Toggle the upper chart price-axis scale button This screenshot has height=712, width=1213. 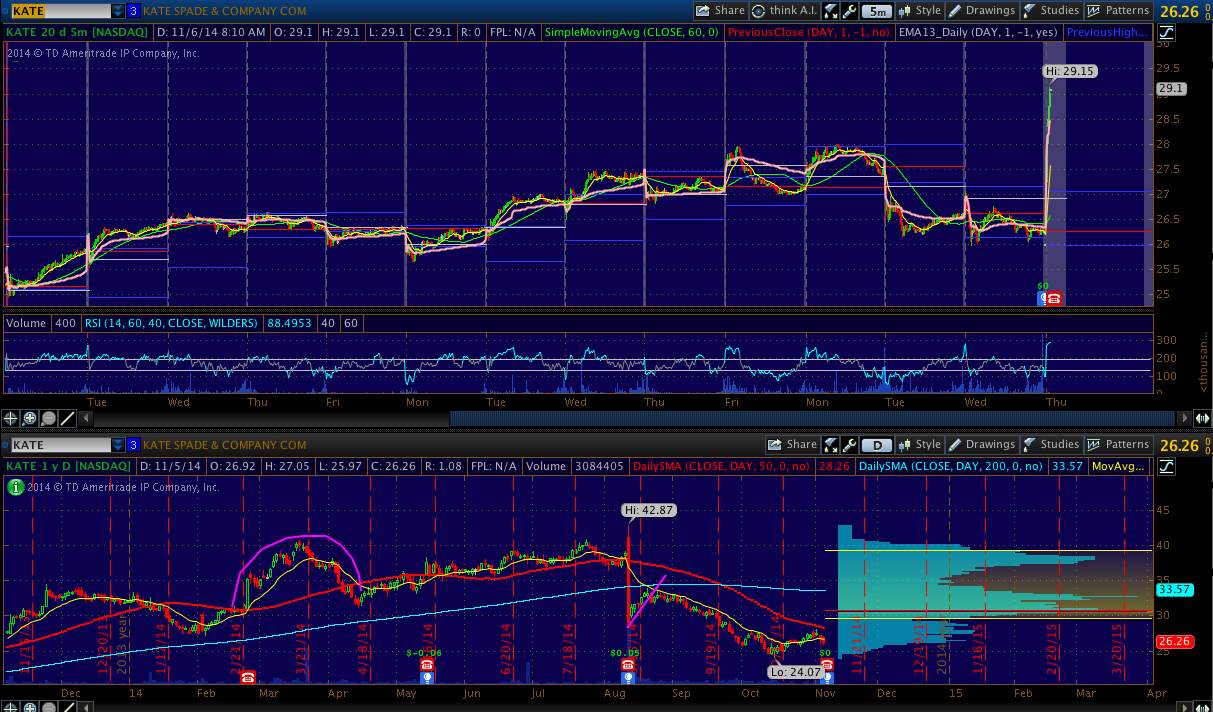coord(1167,32)
